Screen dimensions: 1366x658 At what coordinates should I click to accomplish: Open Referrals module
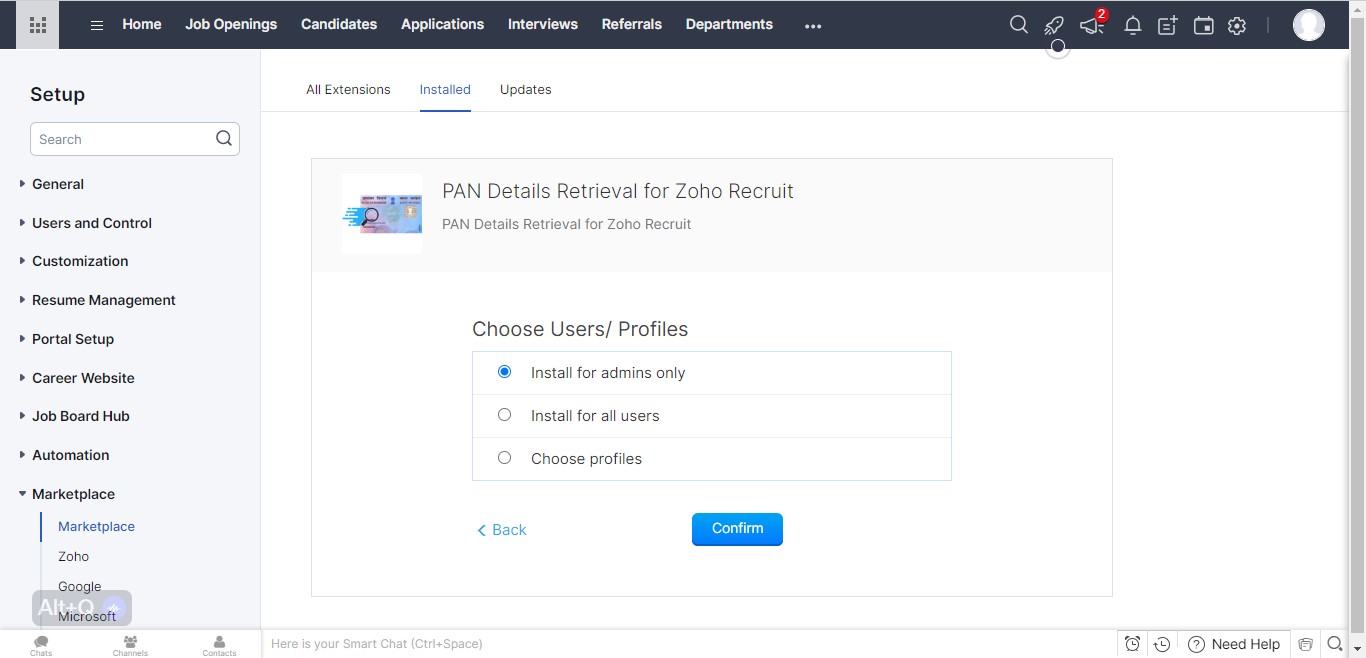click(x=632, y=24)
